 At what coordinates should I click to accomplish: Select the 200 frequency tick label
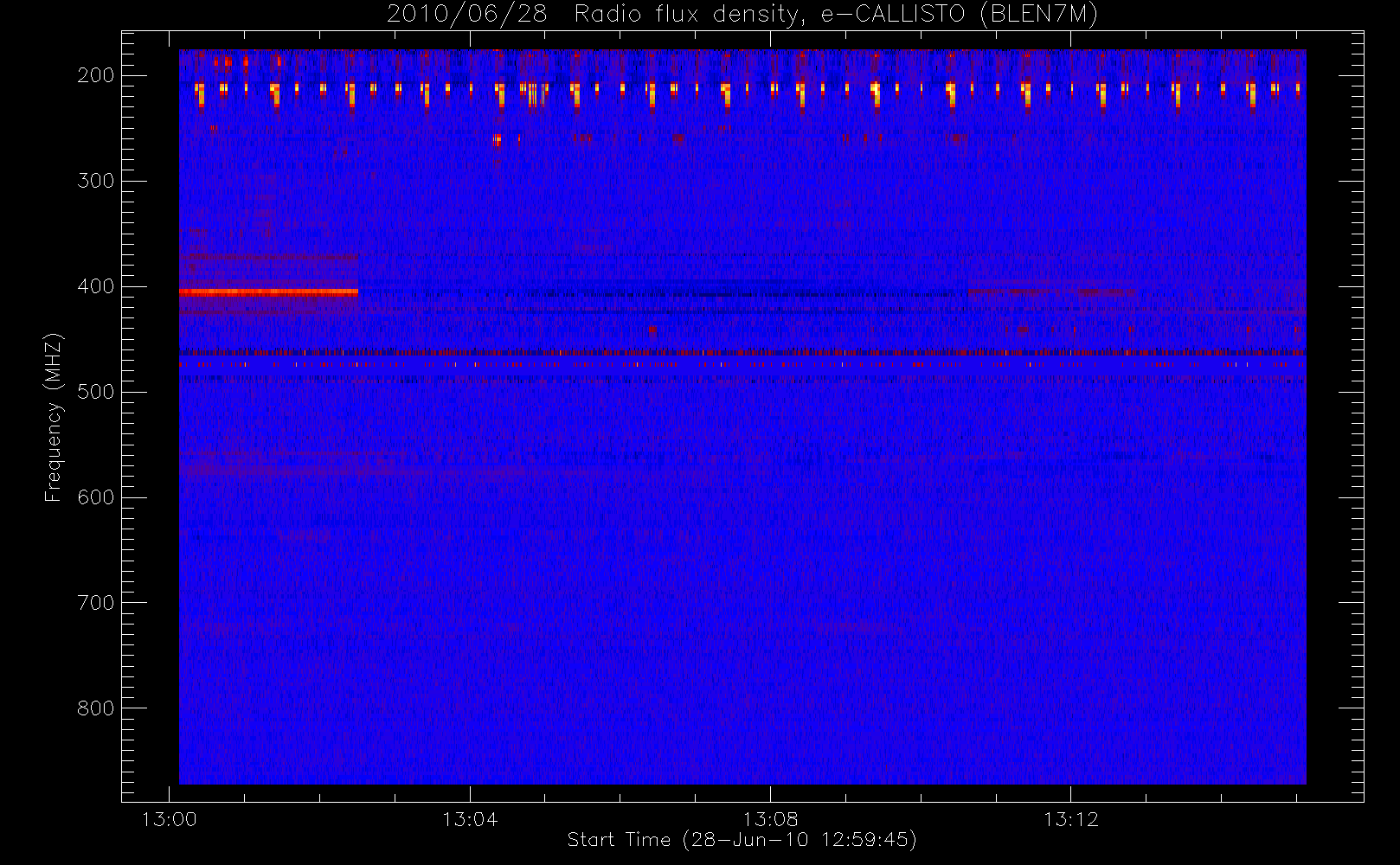pyautogui.click(x=96, y=75)
